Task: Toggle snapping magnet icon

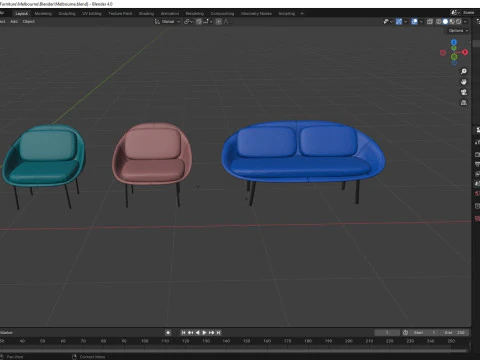Action: 199,22
